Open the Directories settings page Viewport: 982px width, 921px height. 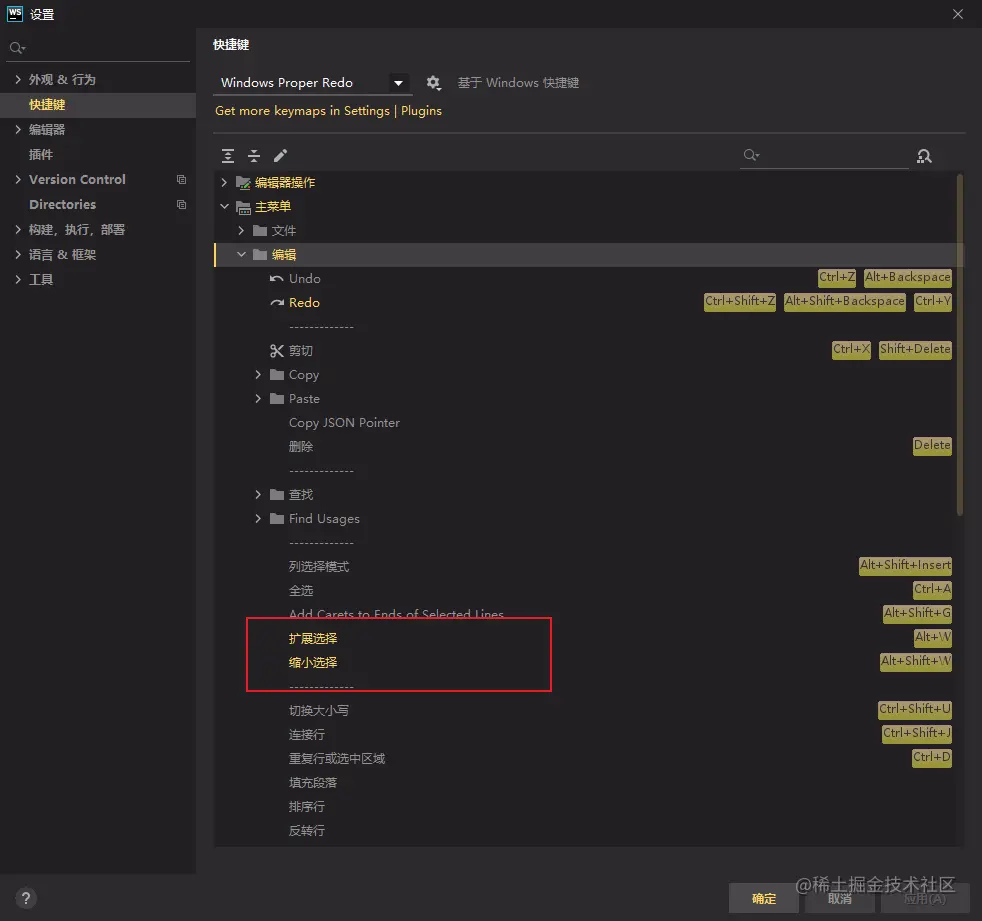pyautogui.click(x=98, y=205)
